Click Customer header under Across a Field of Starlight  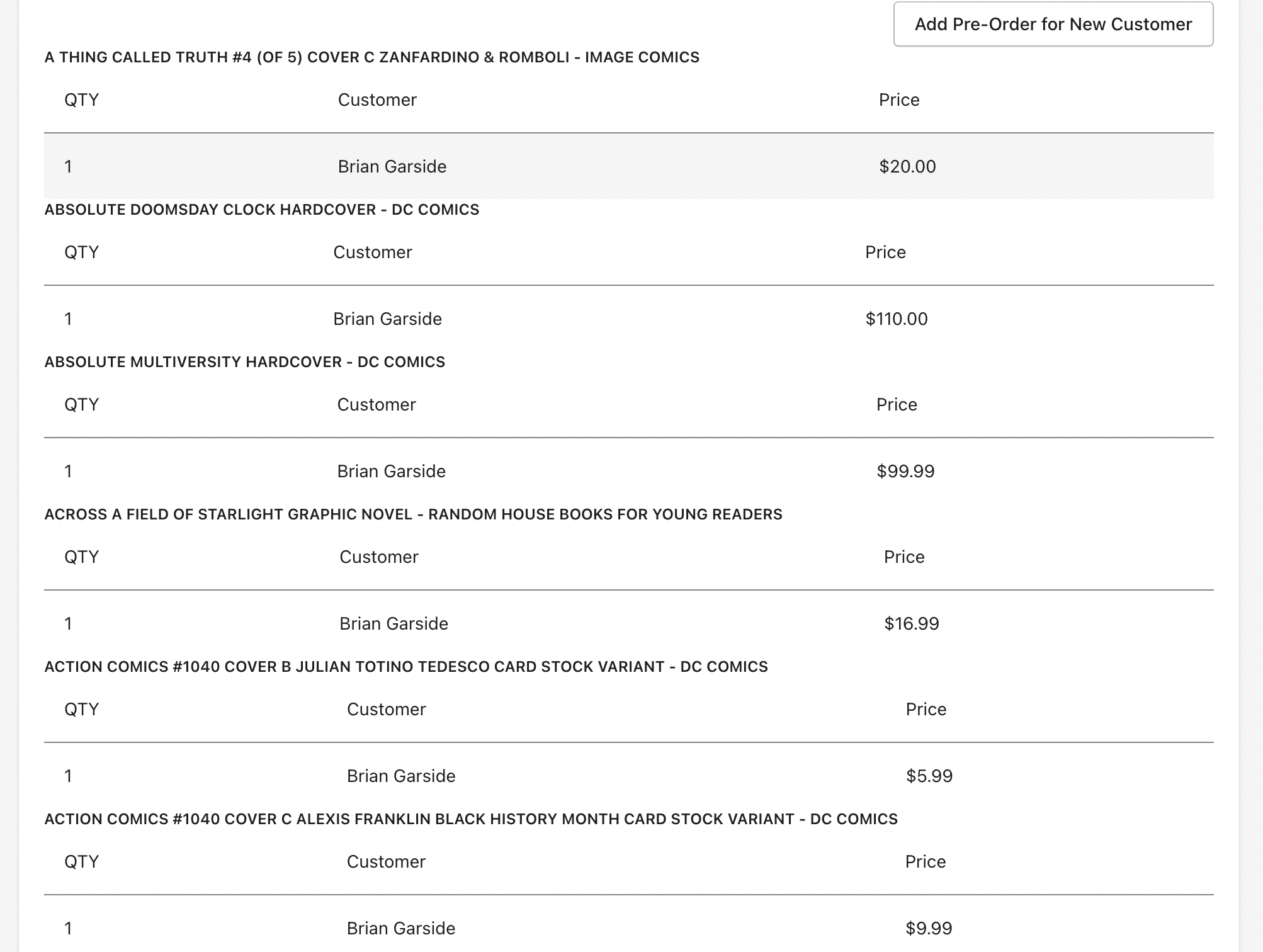pos(379,557)
